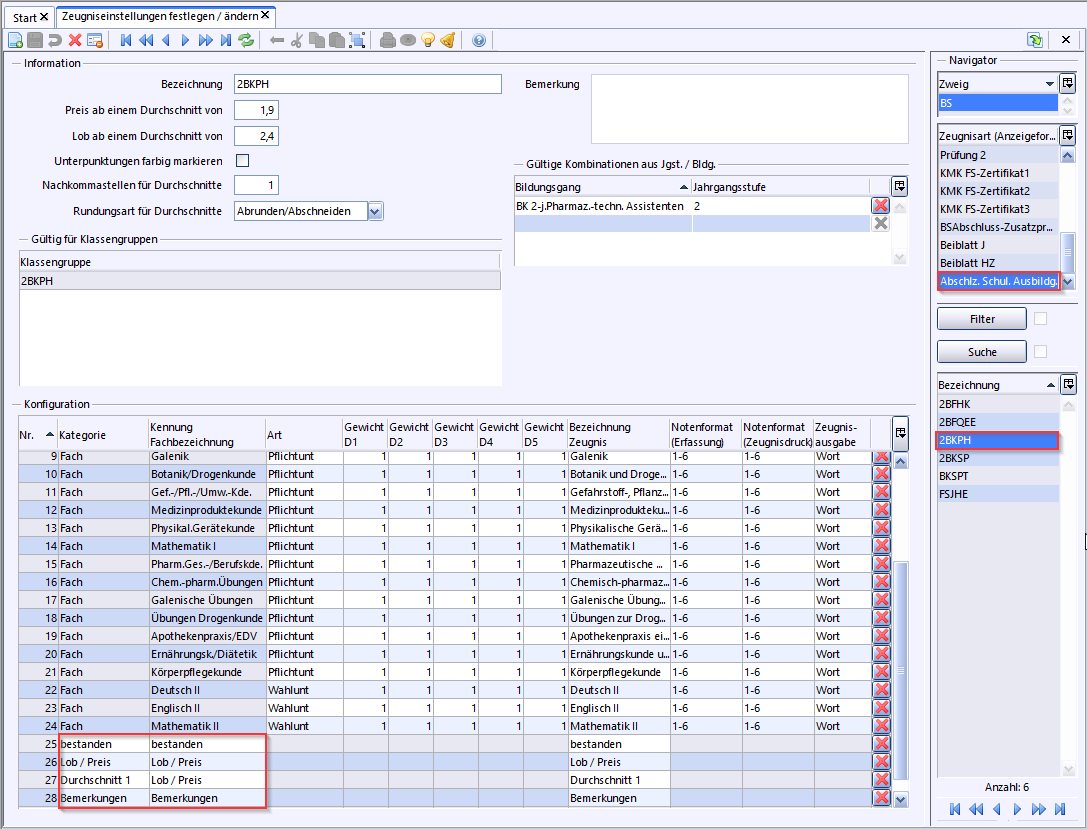Click the Bezeichnung input field
The width and height of the screenshot is (1087, 829).
pos(367,84)
